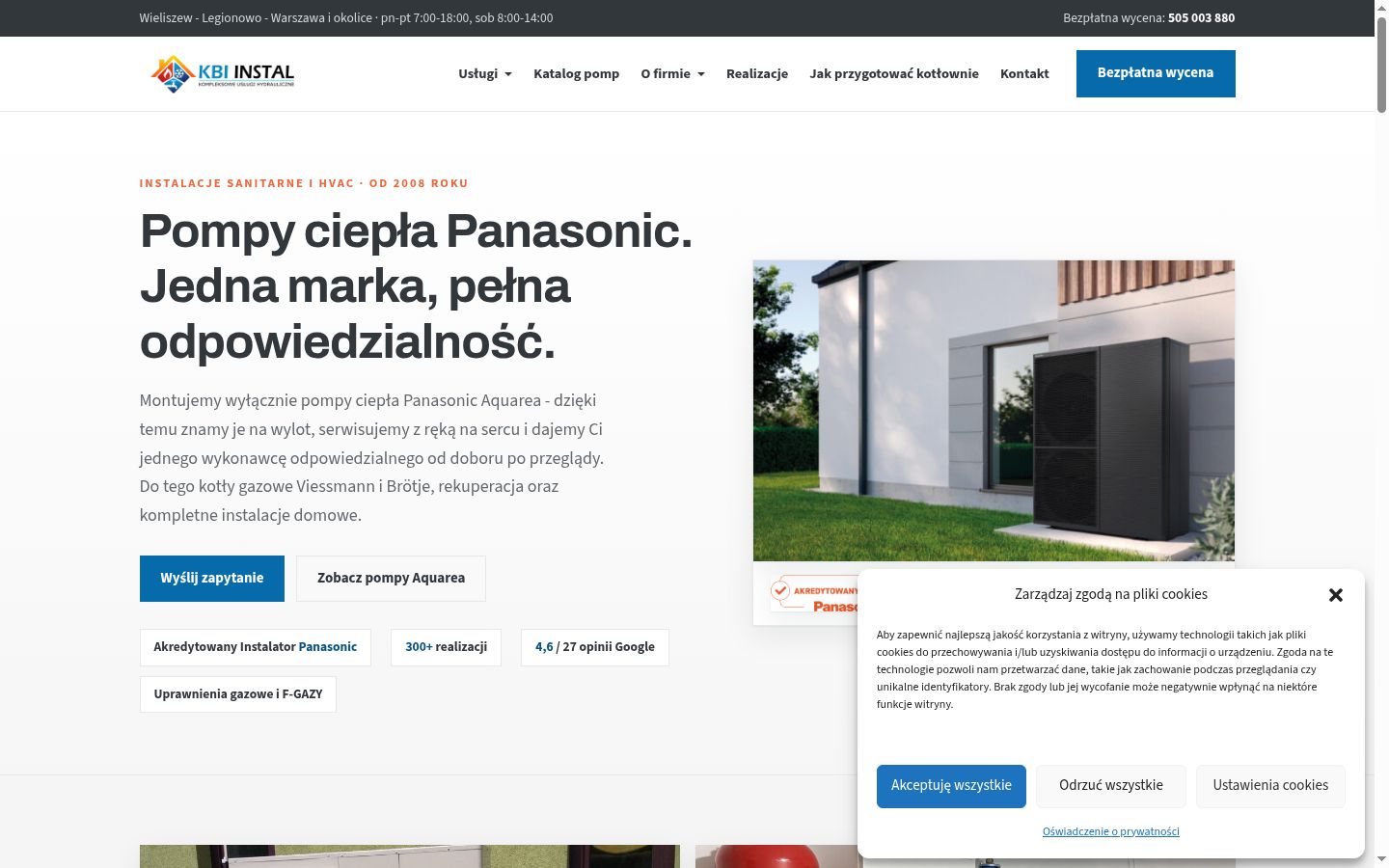Open Jak przygotować kotłownie page
Viewport: 1389px width, 868px height.
894,74
